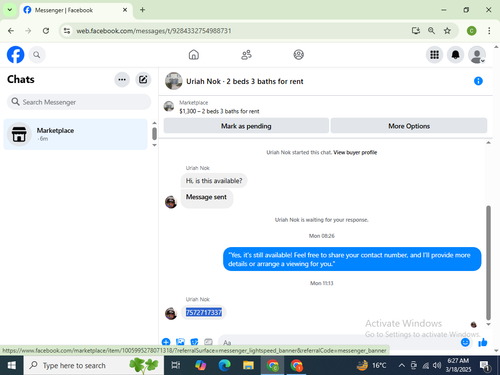Attach a photo with the image icon
500x375 pixels.
tap(180, 342)
